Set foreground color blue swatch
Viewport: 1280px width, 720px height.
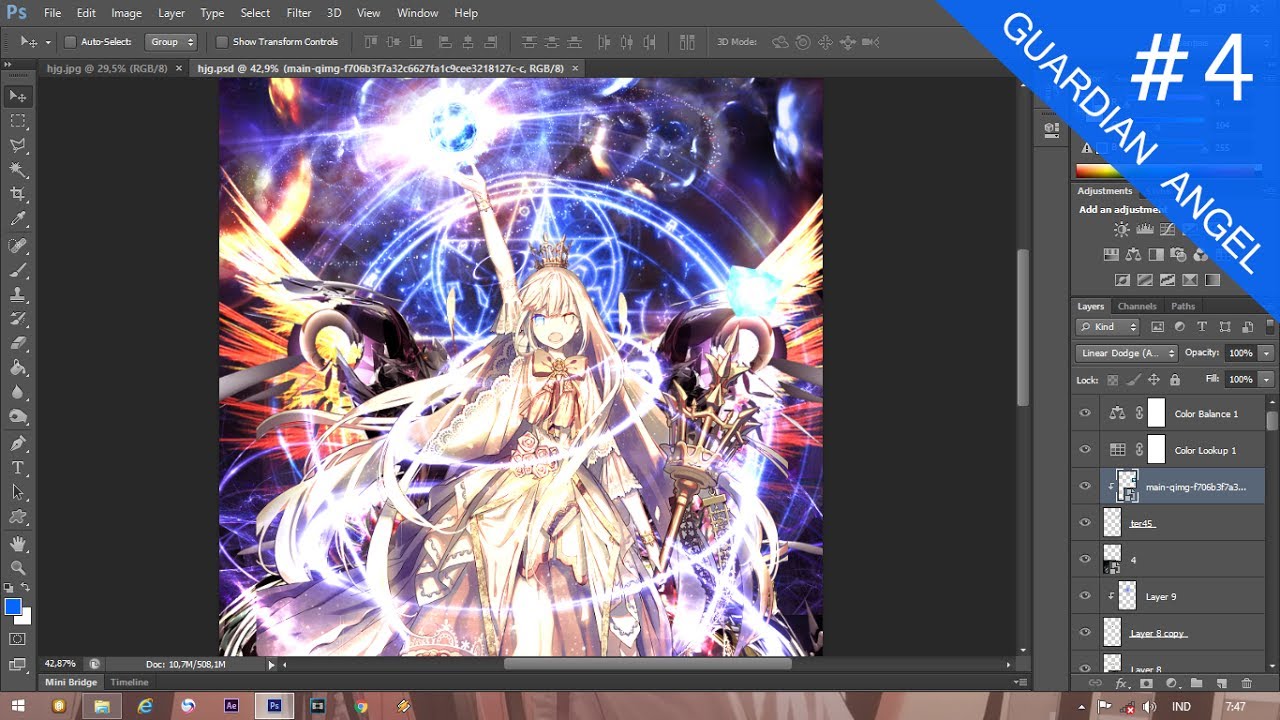click(x=13, y=607)
